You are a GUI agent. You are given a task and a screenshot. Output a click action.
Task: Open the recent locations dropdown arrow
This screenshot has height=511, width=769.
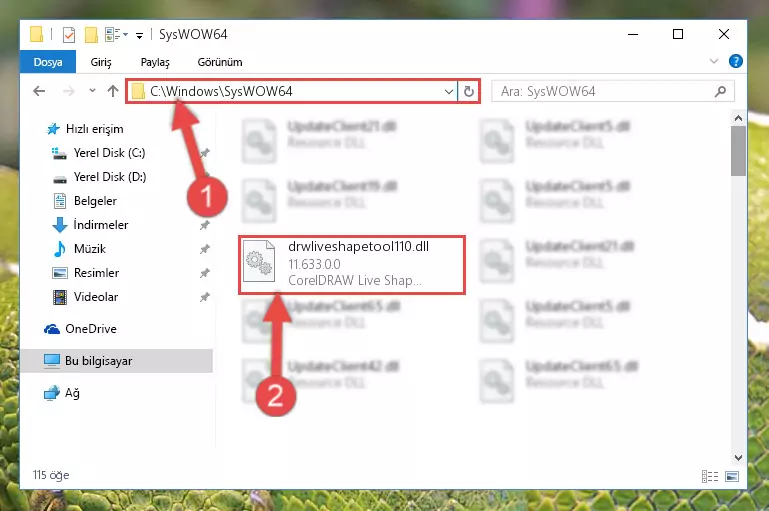tap(92, 91)
